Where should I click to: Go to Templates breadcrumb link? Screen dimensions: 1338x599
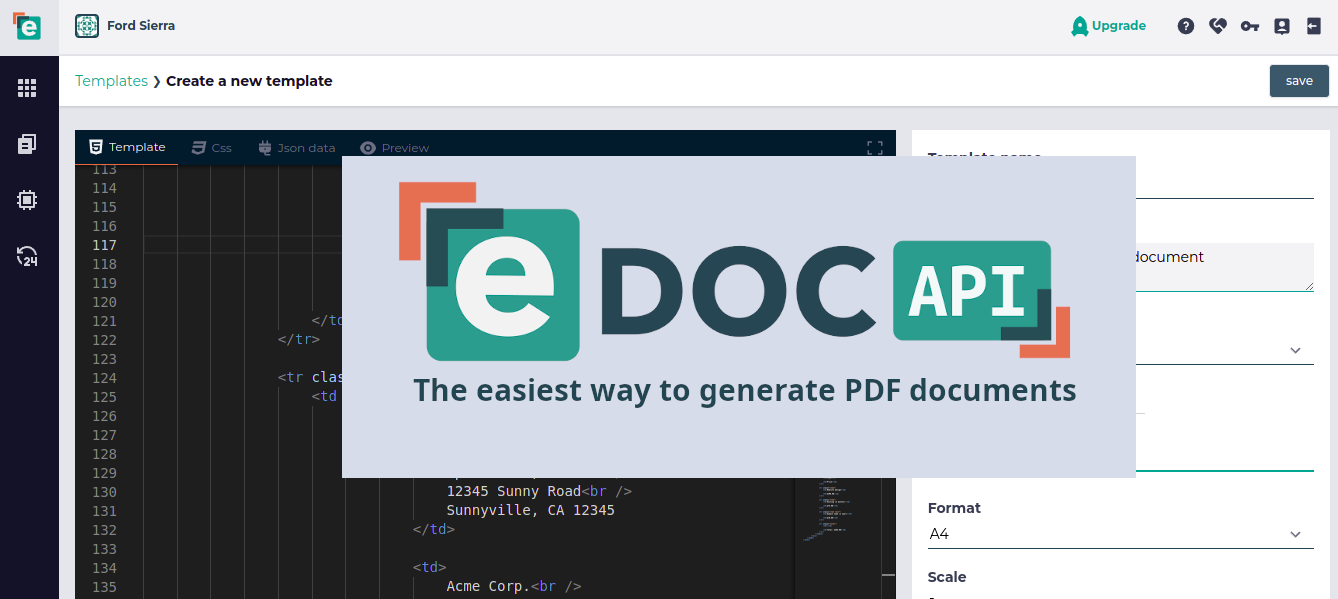click(111, 81)
